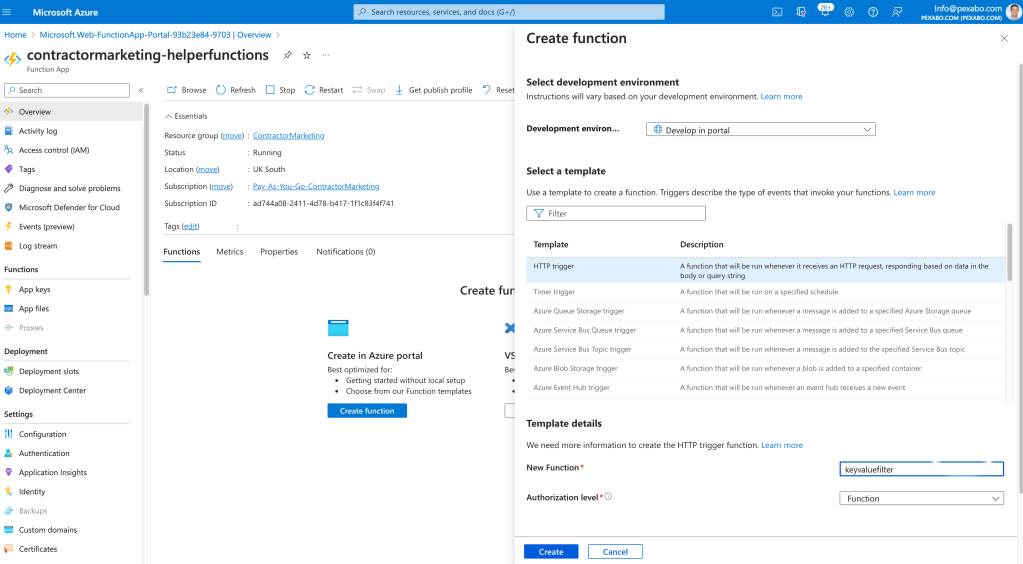Click Home breadcrumb link
This screenshot has width=1023, height=564.
tap(16, 35)
